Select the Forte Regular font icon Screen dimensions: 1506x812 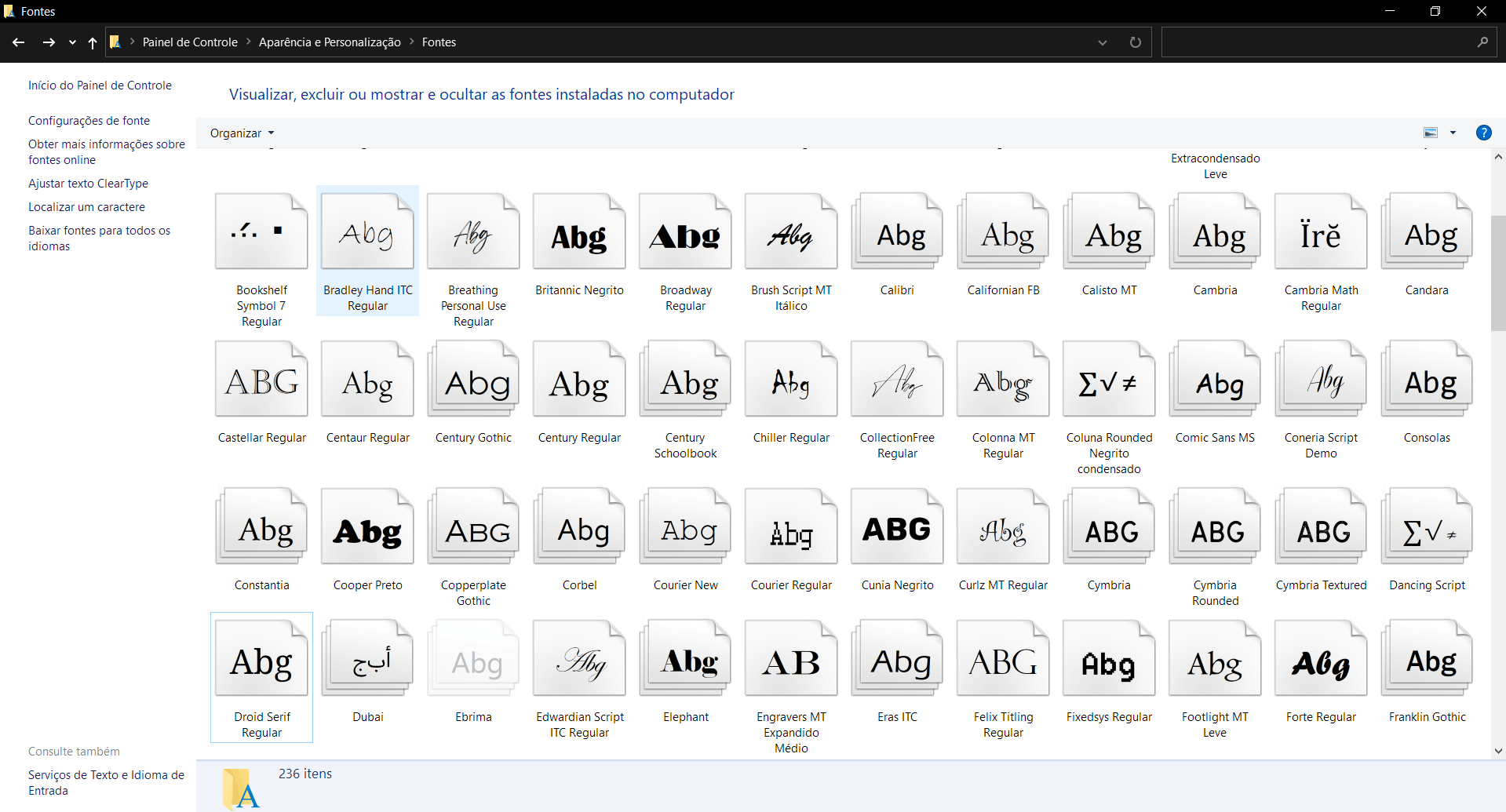pyautogui.click(x=1321, y=658)
